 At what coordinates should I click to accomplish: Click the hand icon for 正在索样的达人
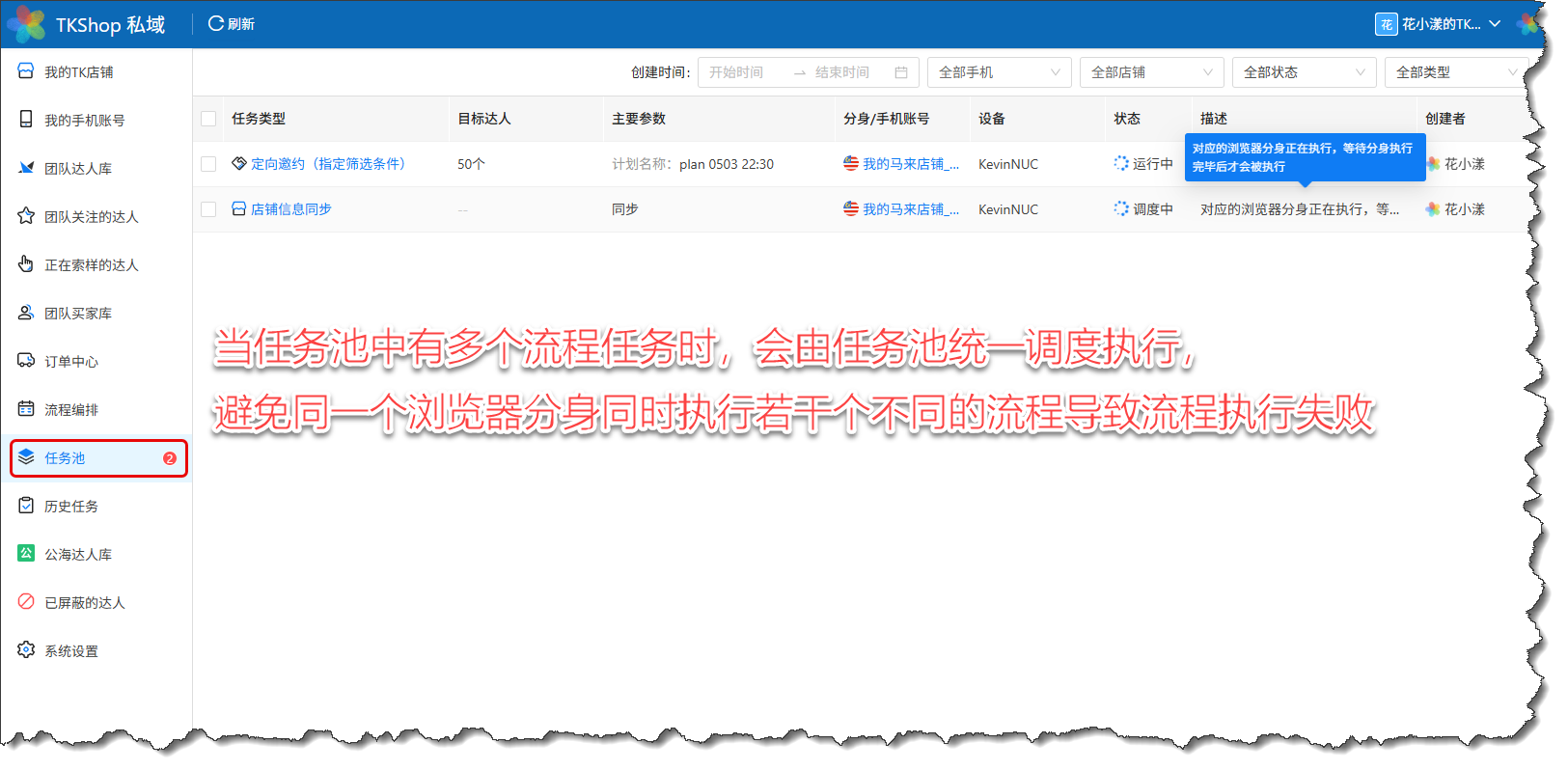pos(26,264)
